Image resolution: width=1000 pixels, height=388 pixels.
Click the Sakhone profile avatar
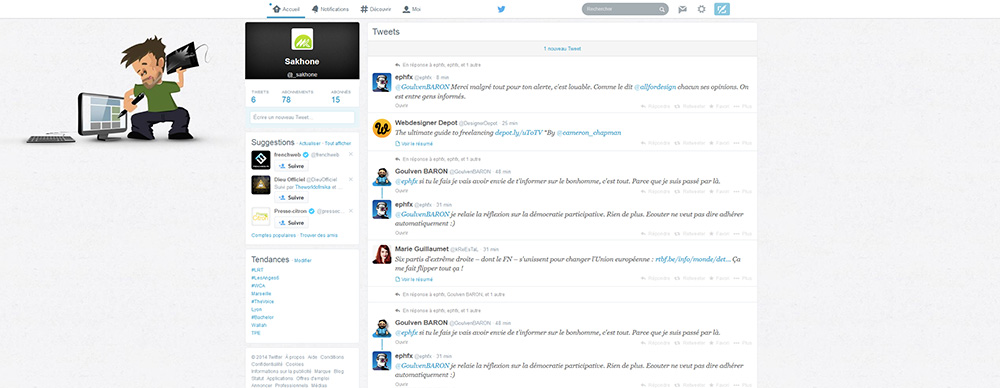click(x=302, y=39)
